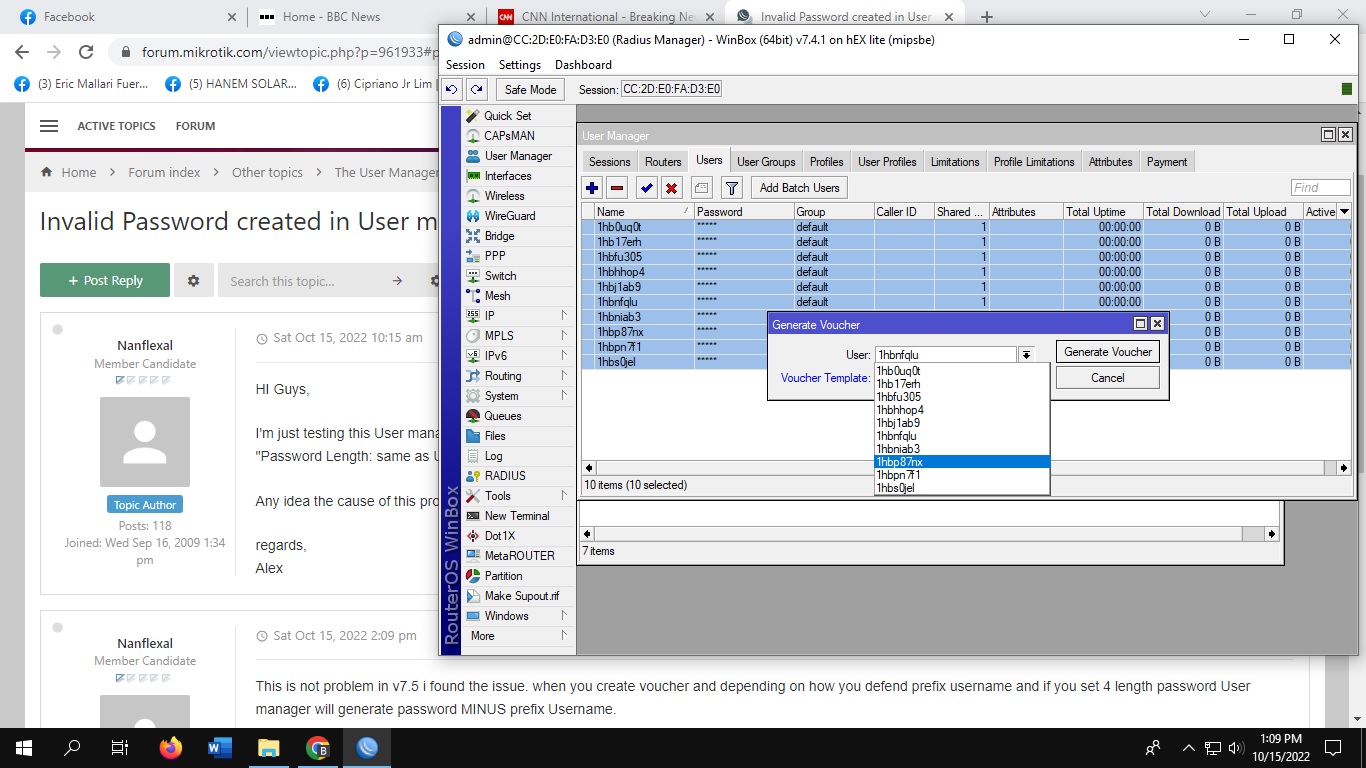Open Firefox from the Windows taskbar

pos(171,747)
